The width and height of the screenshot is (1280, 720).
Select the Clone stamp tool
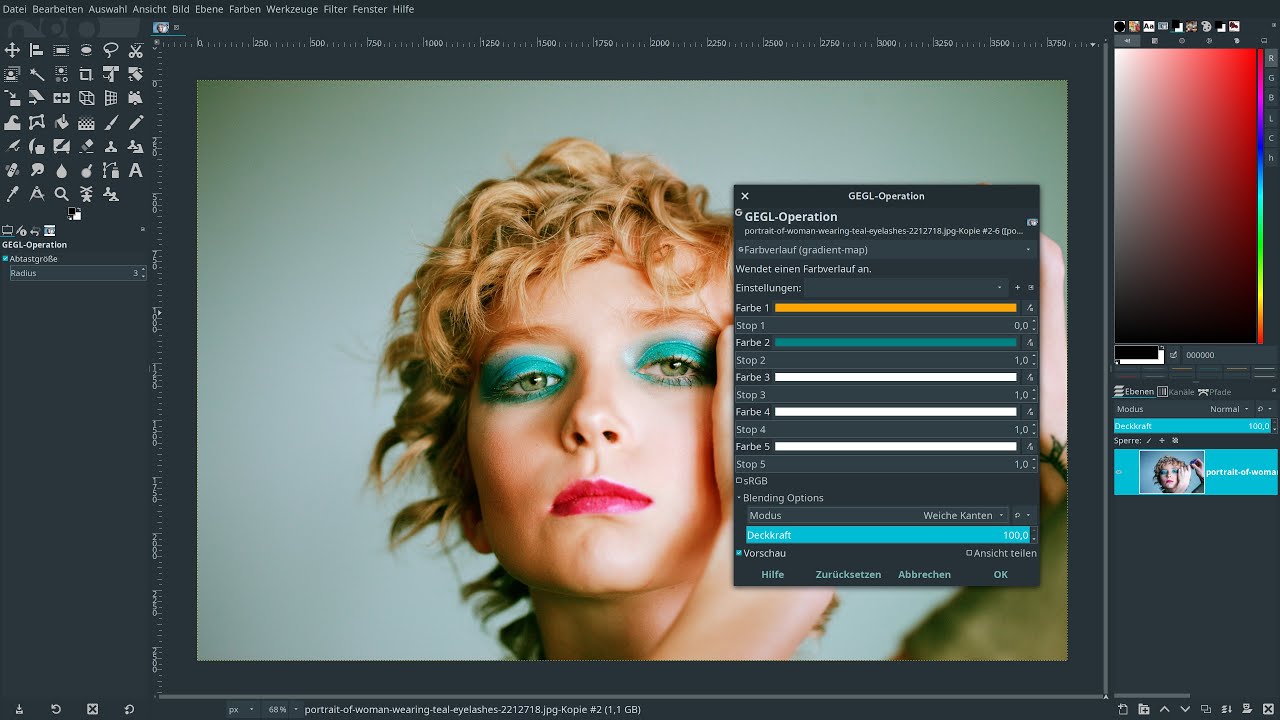(x=111, y=146)
